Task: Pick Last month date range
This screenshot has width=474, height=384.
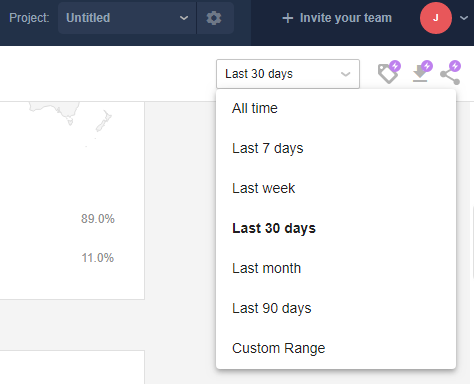Action: pyautogui.click(x=336, y=268)
